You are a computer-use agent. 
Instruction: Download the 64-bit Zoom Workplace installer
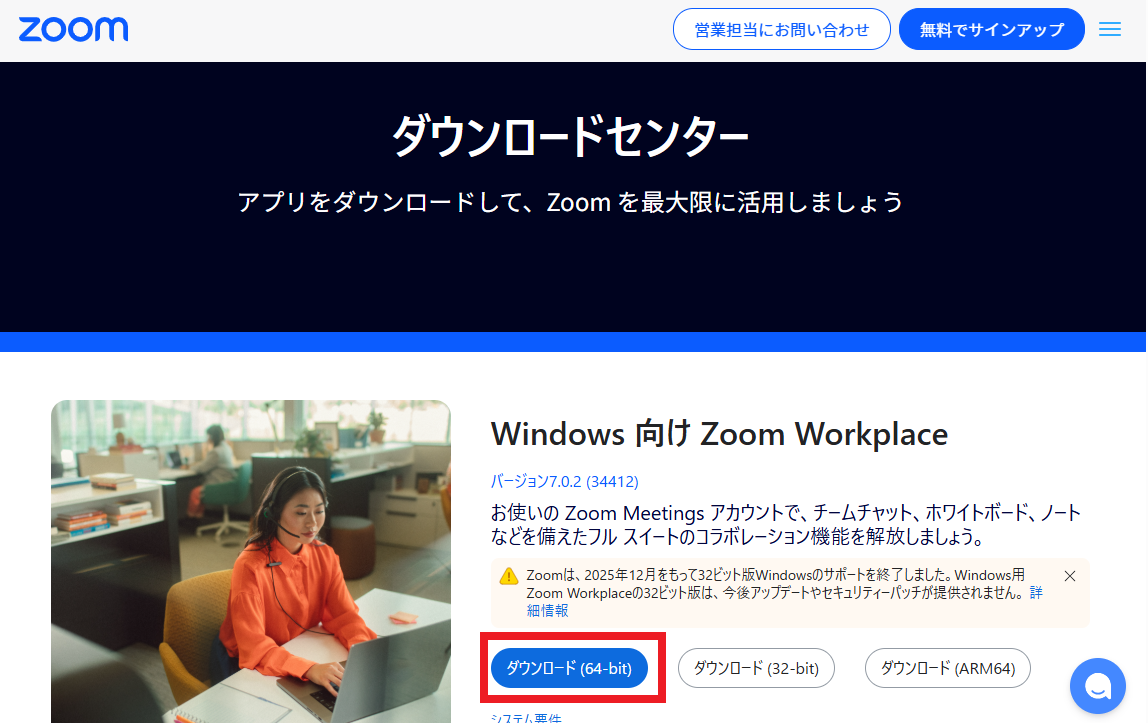569,668
